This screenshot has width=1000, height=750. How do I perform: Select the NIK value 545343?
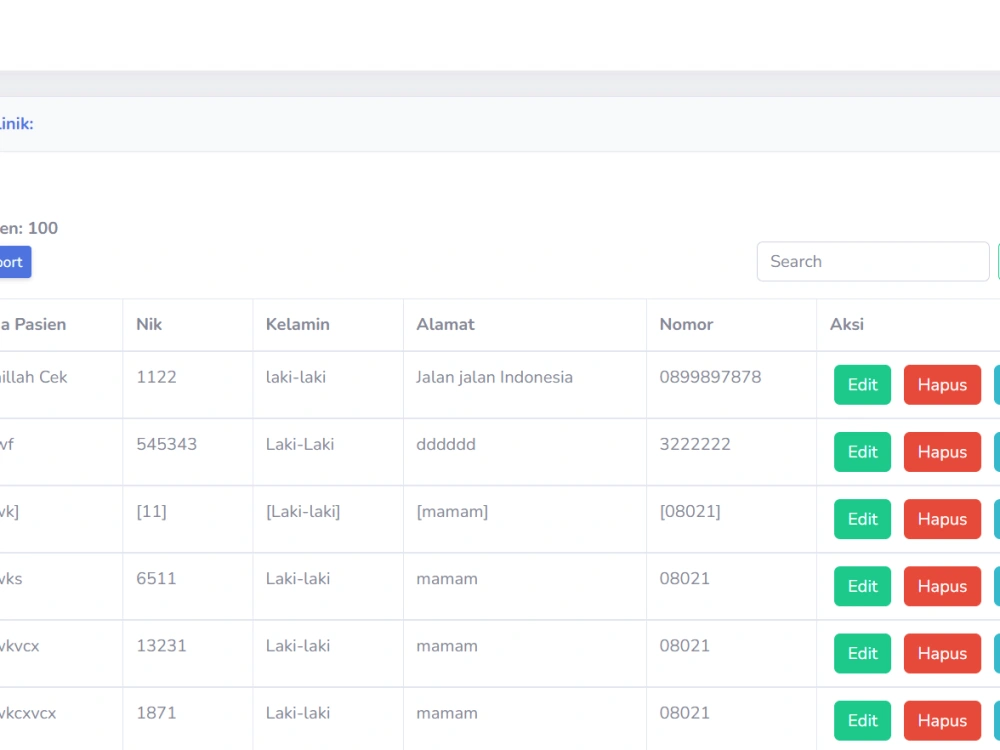click(166, 445)
